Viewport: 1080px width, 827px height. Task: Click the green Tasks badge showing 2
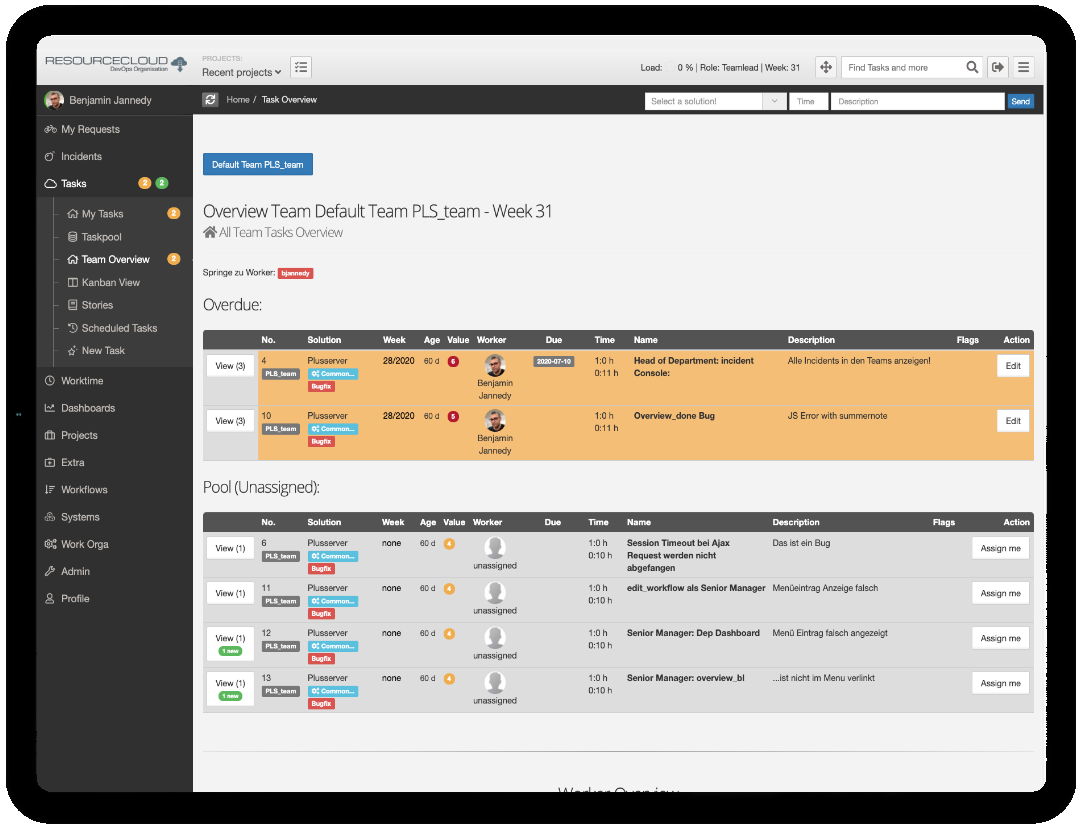coord(162,183)
